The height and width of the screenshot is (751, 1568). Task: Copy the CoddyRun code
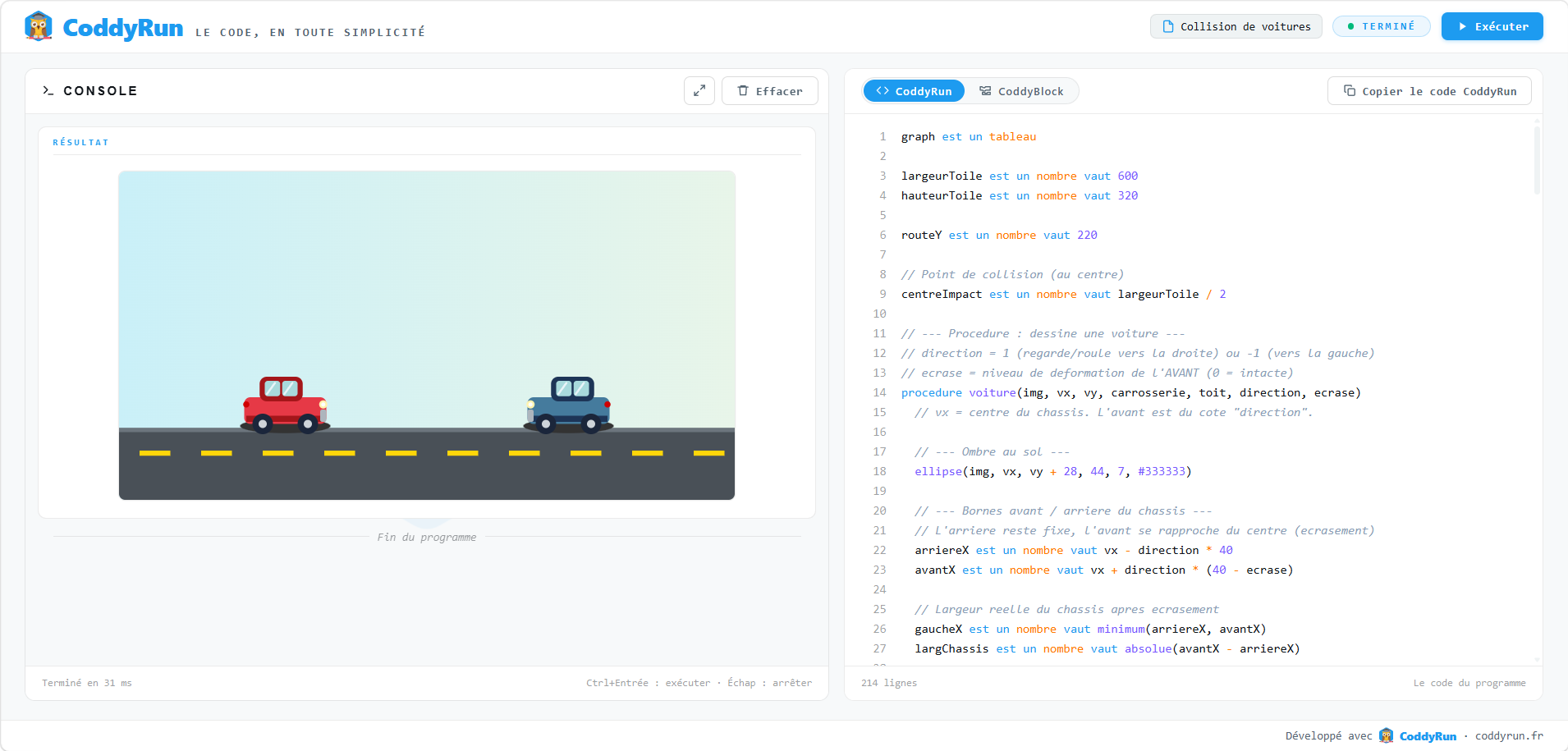1429,91
